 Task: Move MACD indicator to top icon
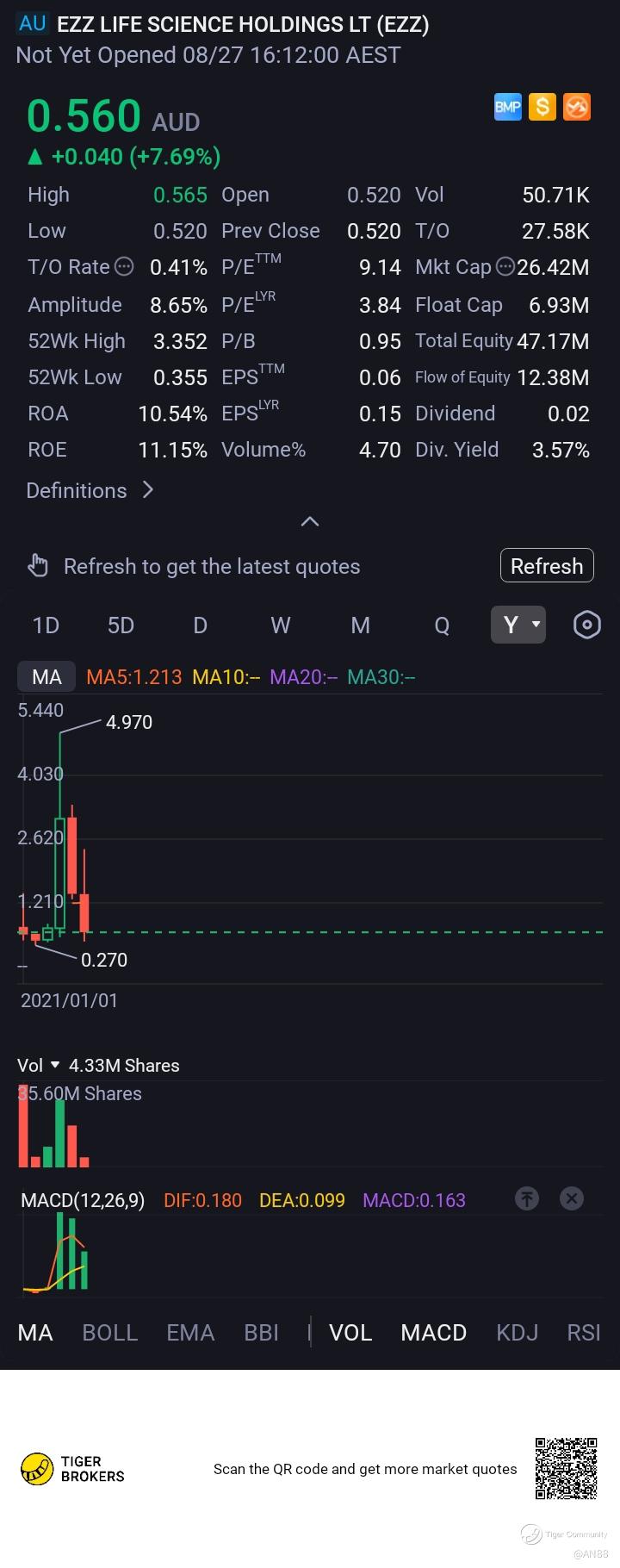coord(527,1198)
